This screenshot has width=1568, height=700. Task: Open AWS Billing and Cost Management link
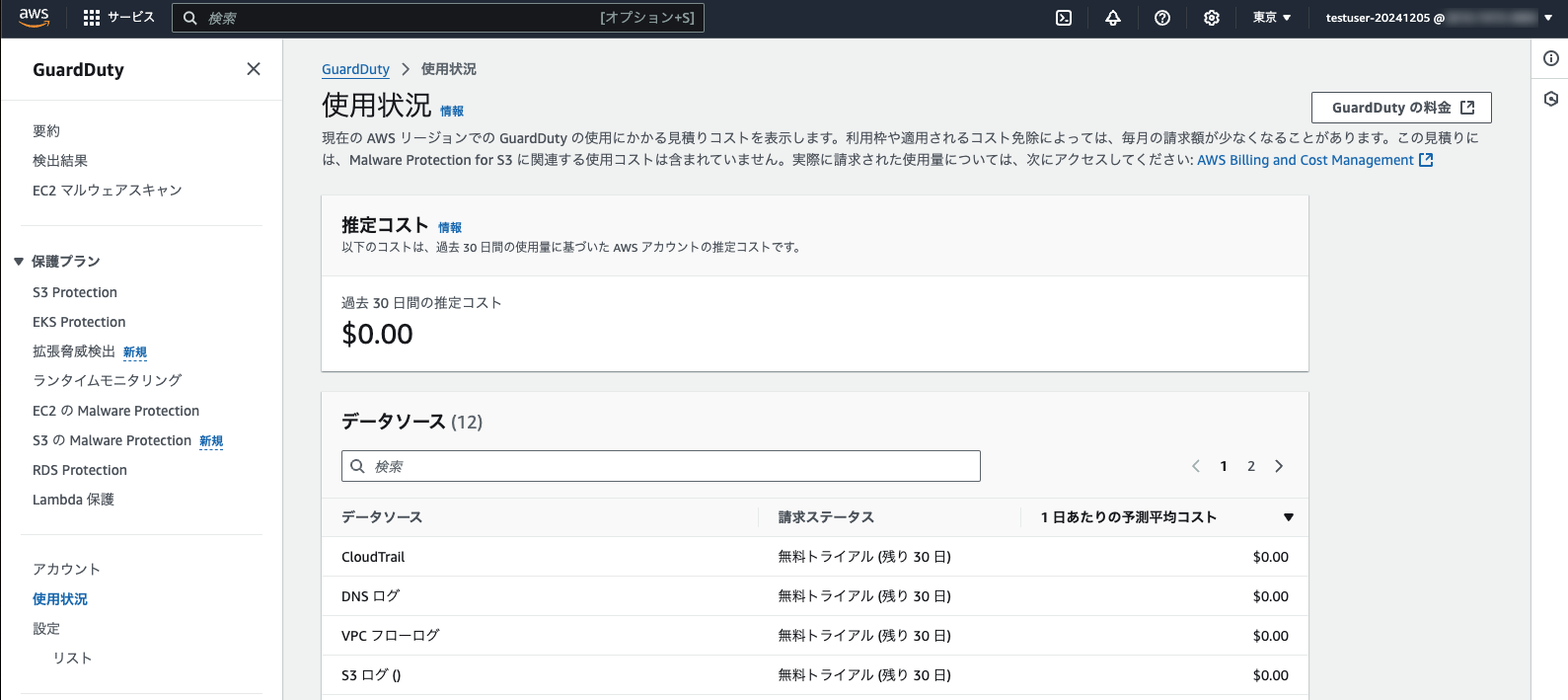1306,160
